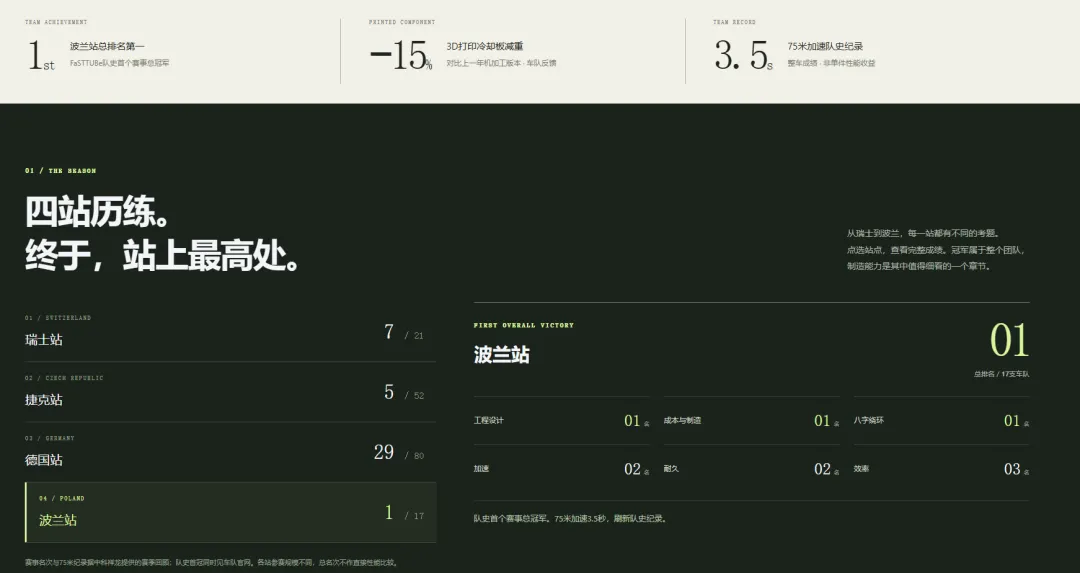The height and width of the screenshot is (573, 1080).
Task: Click the '总排名 / 17支车队' caption
Action: (1001, 374)
